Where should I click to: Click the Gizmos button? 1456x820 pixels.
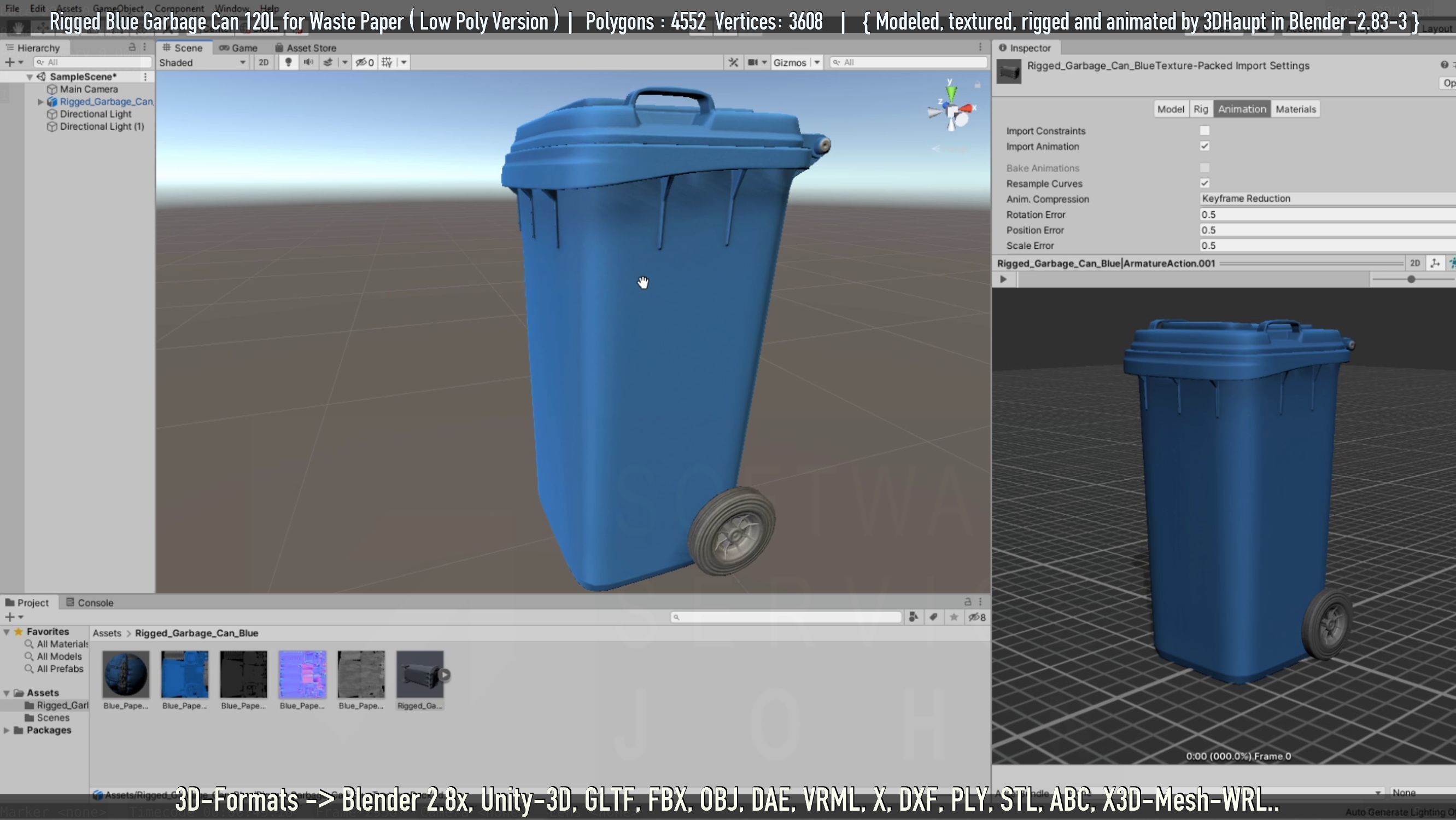coord(790,62)
